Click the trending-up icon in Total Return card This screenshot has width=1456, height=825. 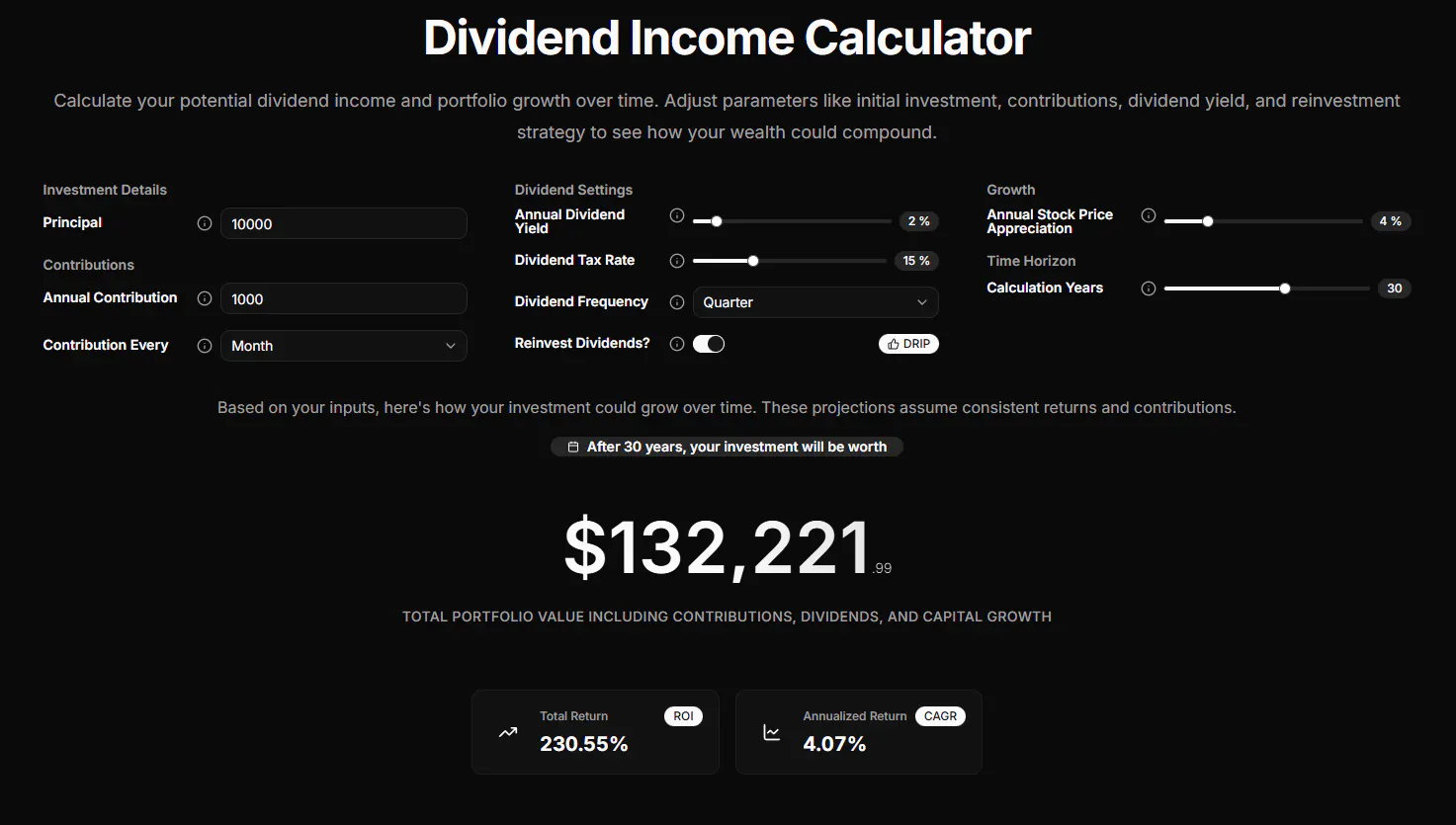508,732
